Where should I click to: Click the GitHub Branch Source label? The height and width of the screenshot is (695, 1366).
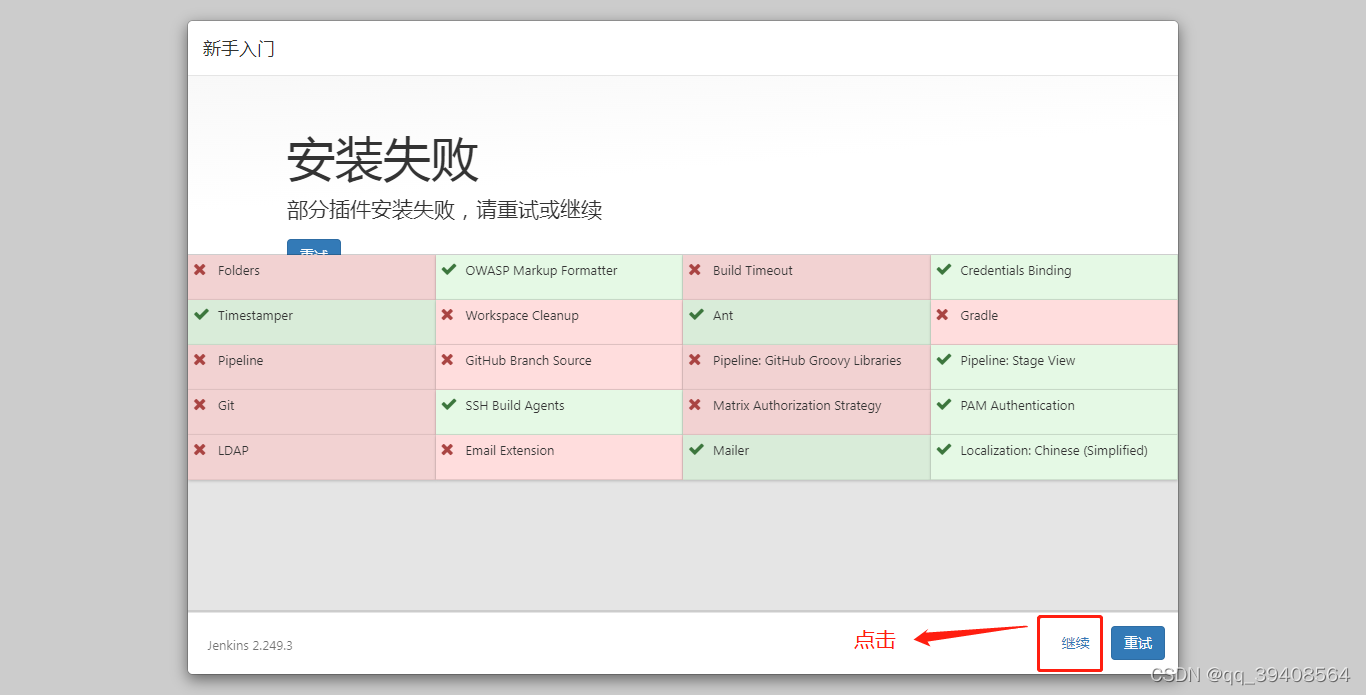pos(528,361)
